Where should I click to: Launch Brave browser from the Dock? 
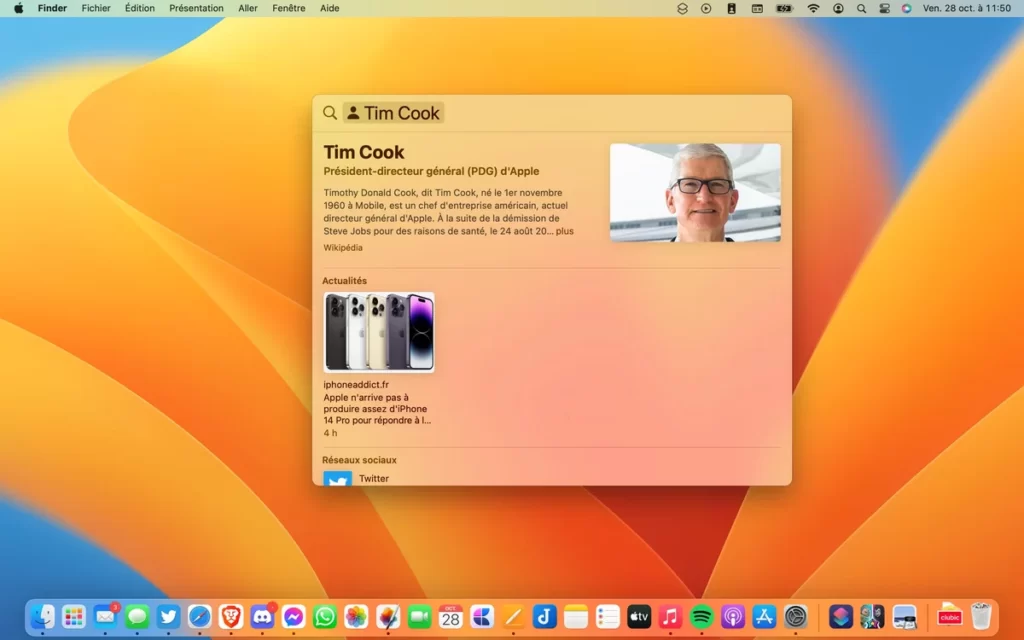(x=231, y=617)
